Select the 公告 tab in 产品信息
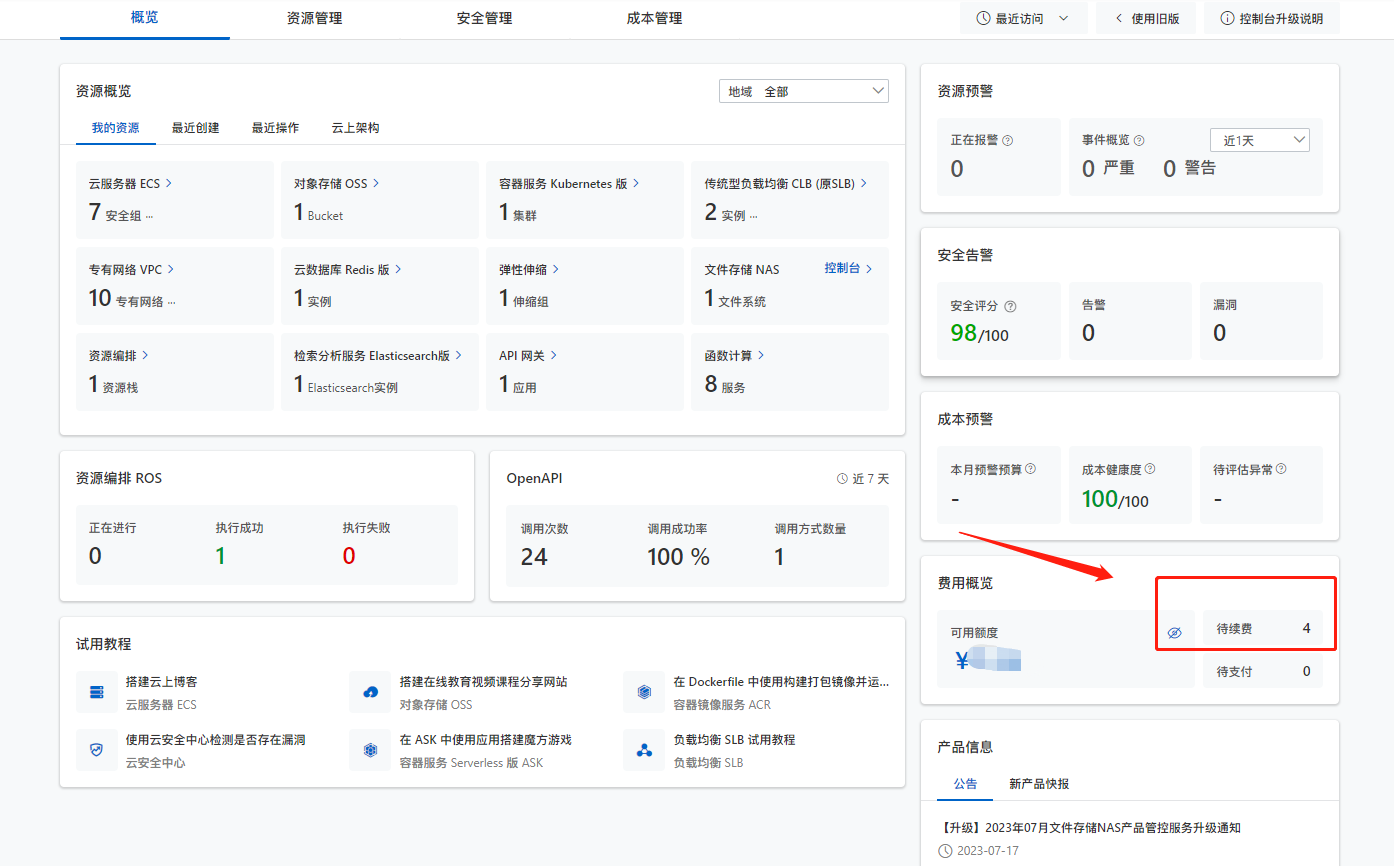 coord(965,784)
